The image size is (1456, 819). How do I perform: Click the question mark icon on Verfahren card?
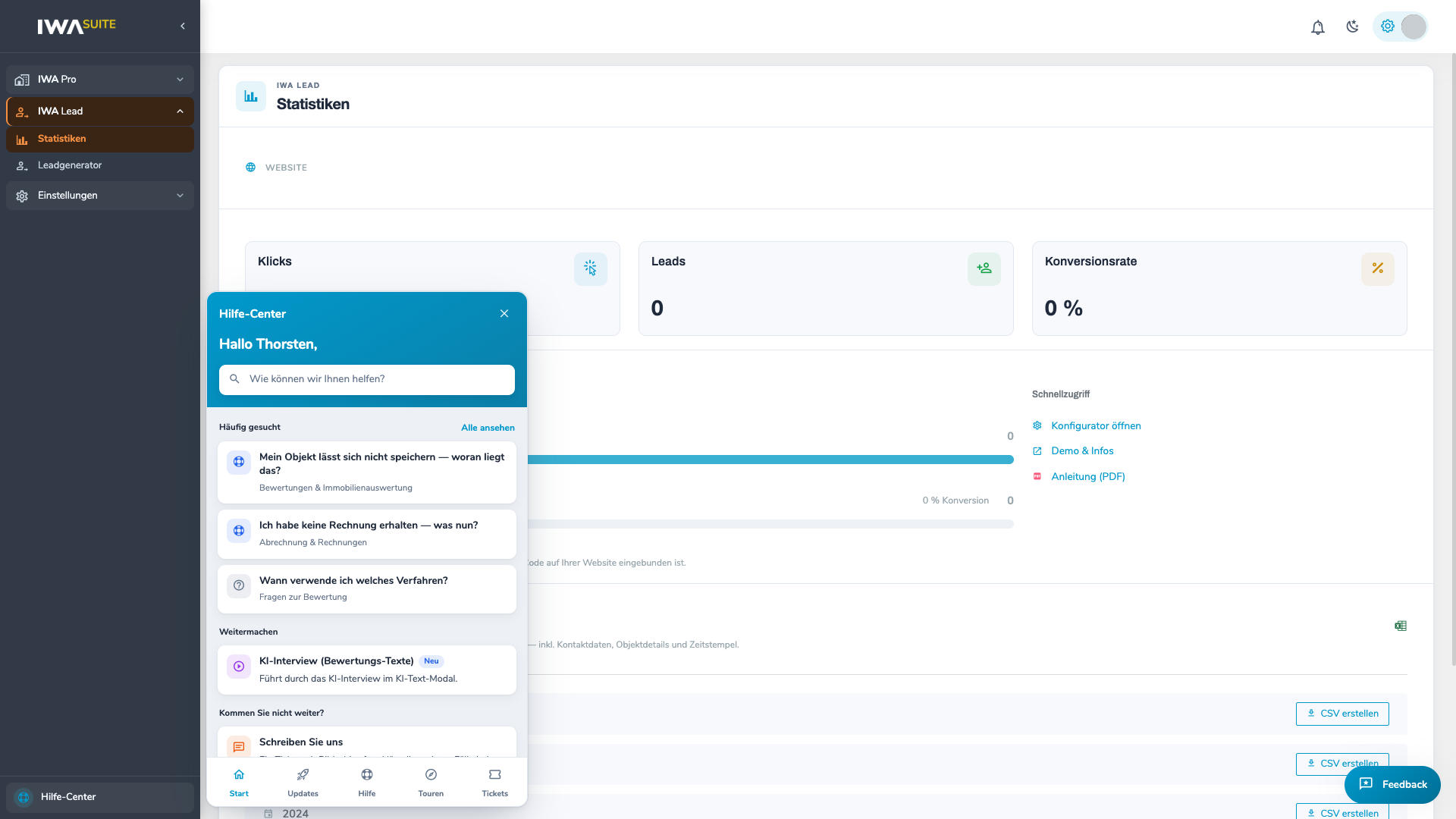point(239,585)
